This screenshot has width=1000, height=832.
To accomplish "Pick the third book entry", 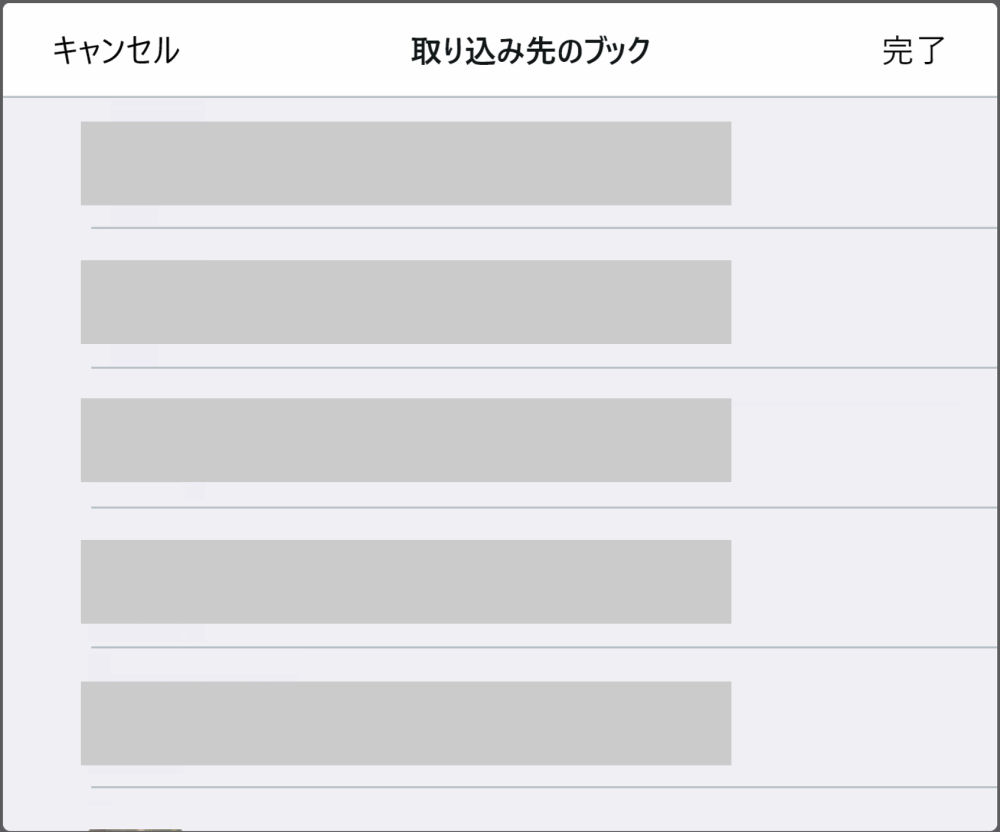I will 405,440.
